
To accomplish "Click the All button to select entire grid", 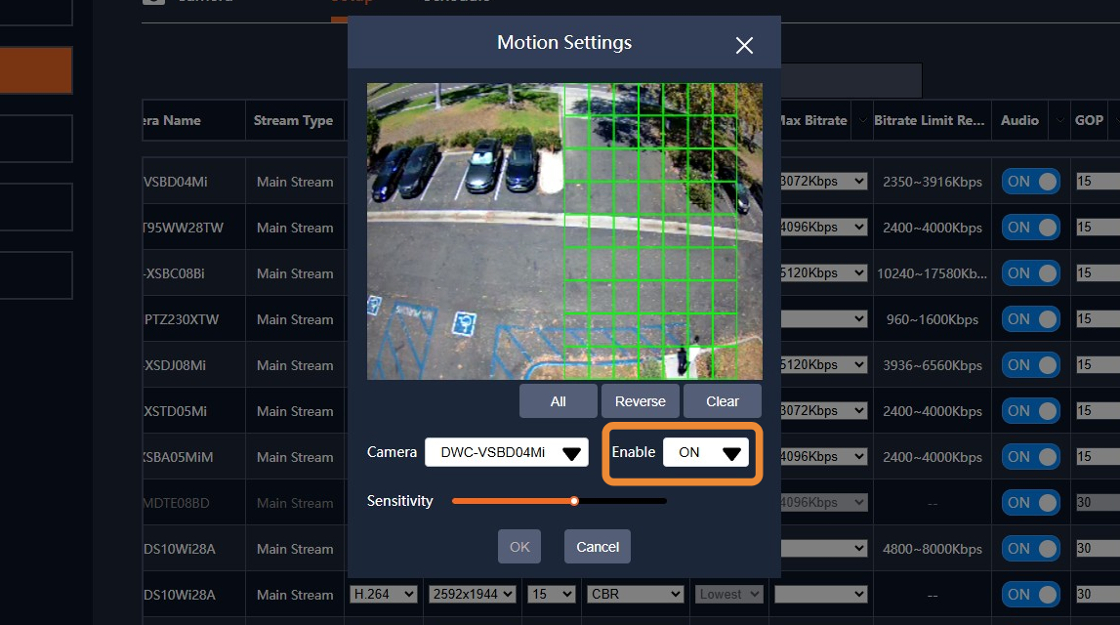I will pyautogui.click(x=558, y=401).
